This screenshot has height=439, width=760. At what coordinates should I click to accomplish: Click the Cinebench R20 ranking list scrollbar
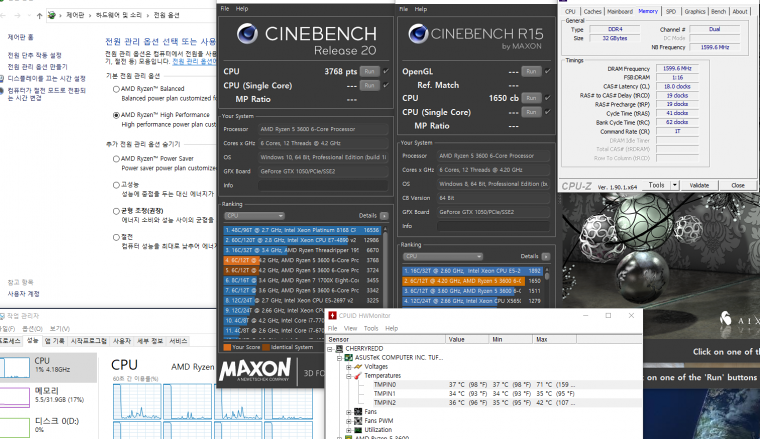pyautogui.click(x=385, y=281)
